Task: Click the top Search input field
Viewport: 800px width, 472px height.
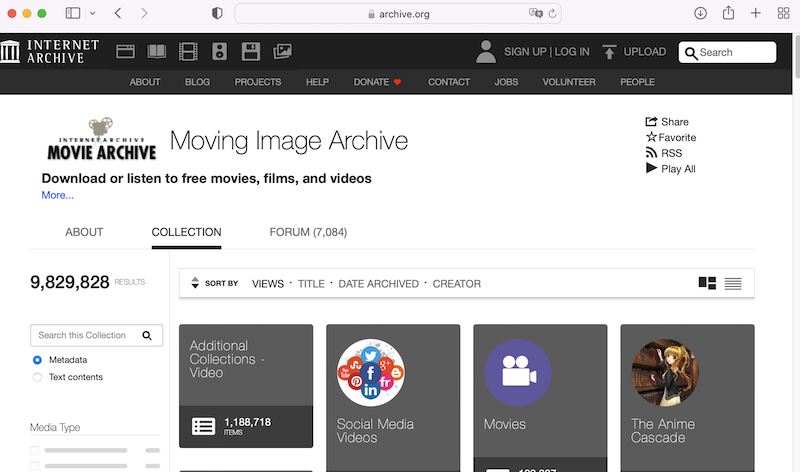Action: (x=727, y=53)
